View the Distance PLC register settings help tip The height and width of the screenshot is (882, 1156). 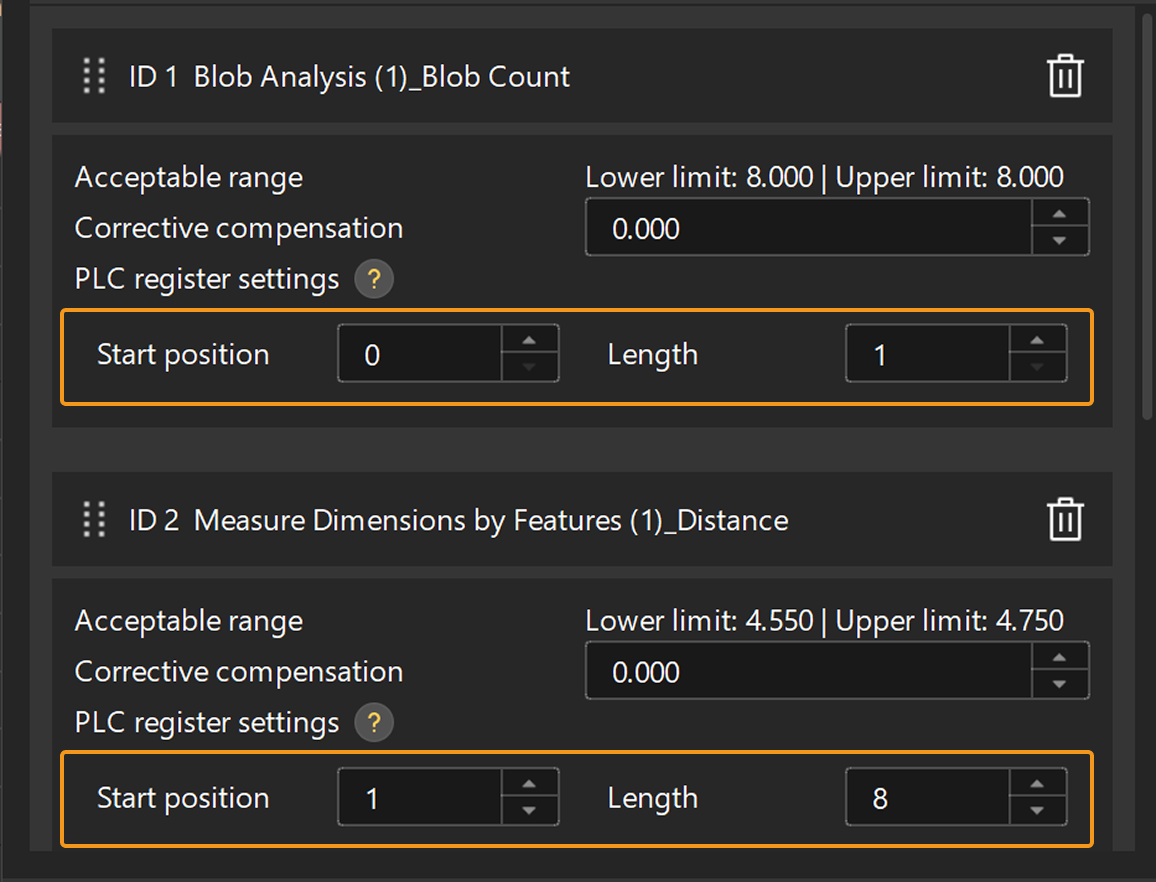point(374,722)
